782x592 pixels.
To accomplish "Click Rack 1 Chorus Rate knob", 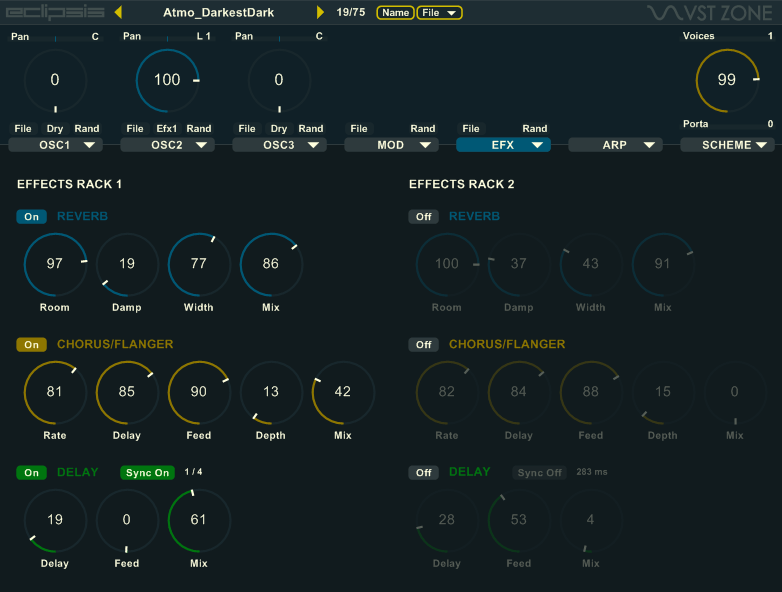I will pyautogui.click(x=55, y=391).
